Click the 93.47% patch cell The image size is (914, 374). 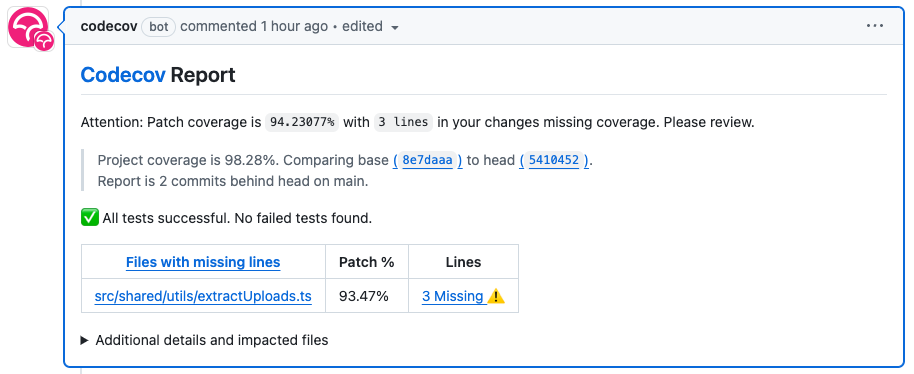(x=364, y=297)
